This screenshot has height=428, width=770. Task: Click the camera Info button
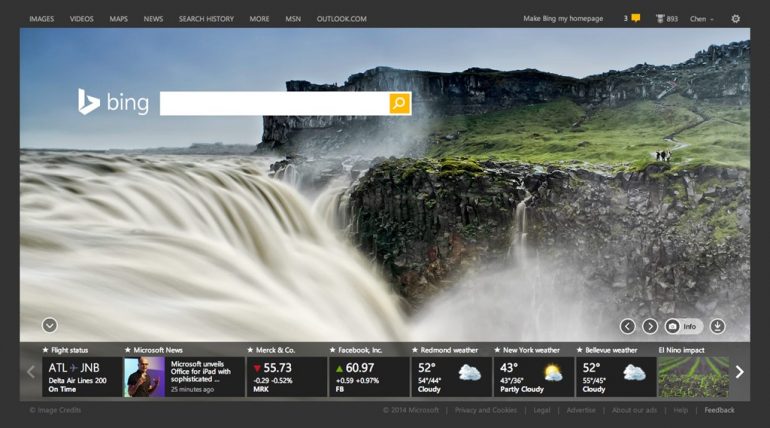coord(683,326)
